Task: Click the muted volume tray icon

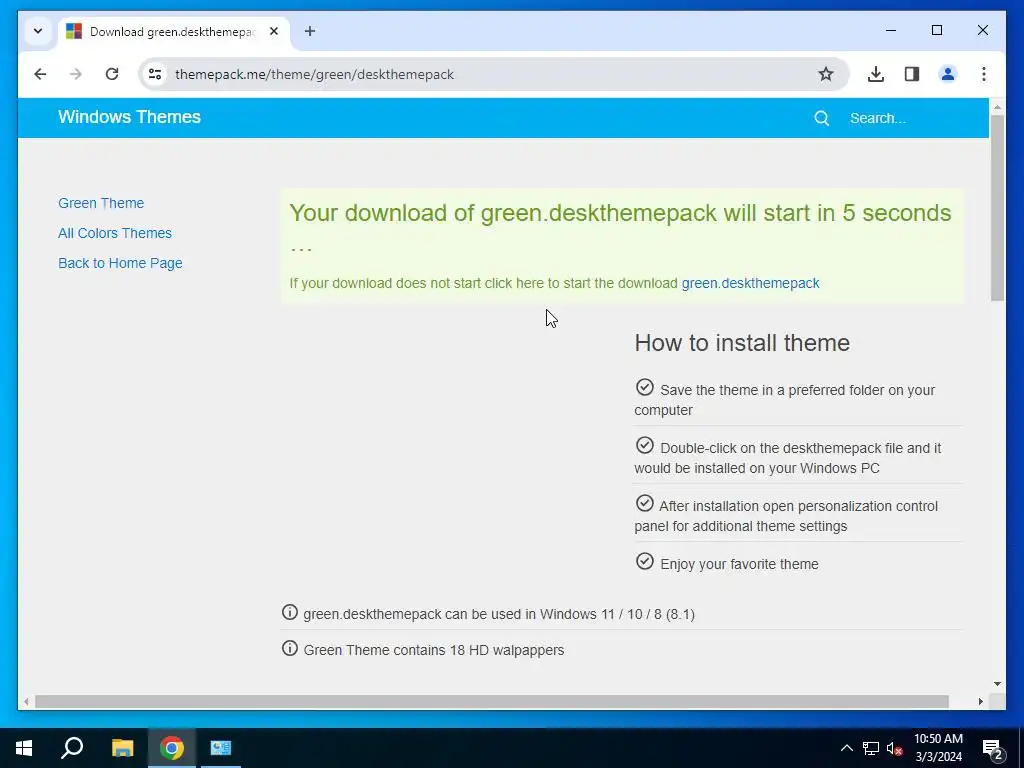Action: click(x=894, y=748)
